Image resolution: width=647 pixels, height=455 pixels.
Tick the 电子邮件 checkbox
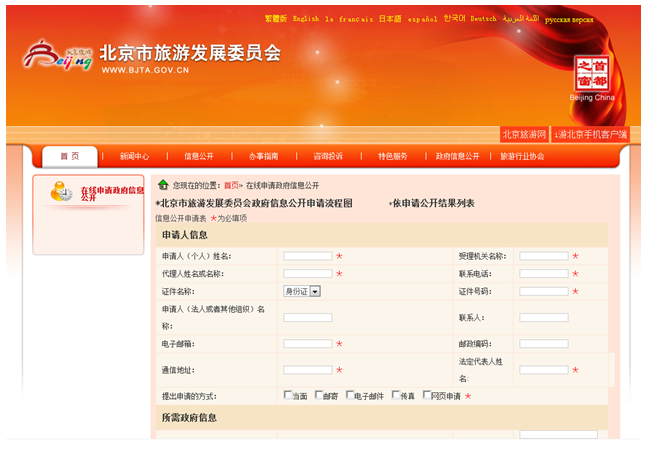(351, 395)
